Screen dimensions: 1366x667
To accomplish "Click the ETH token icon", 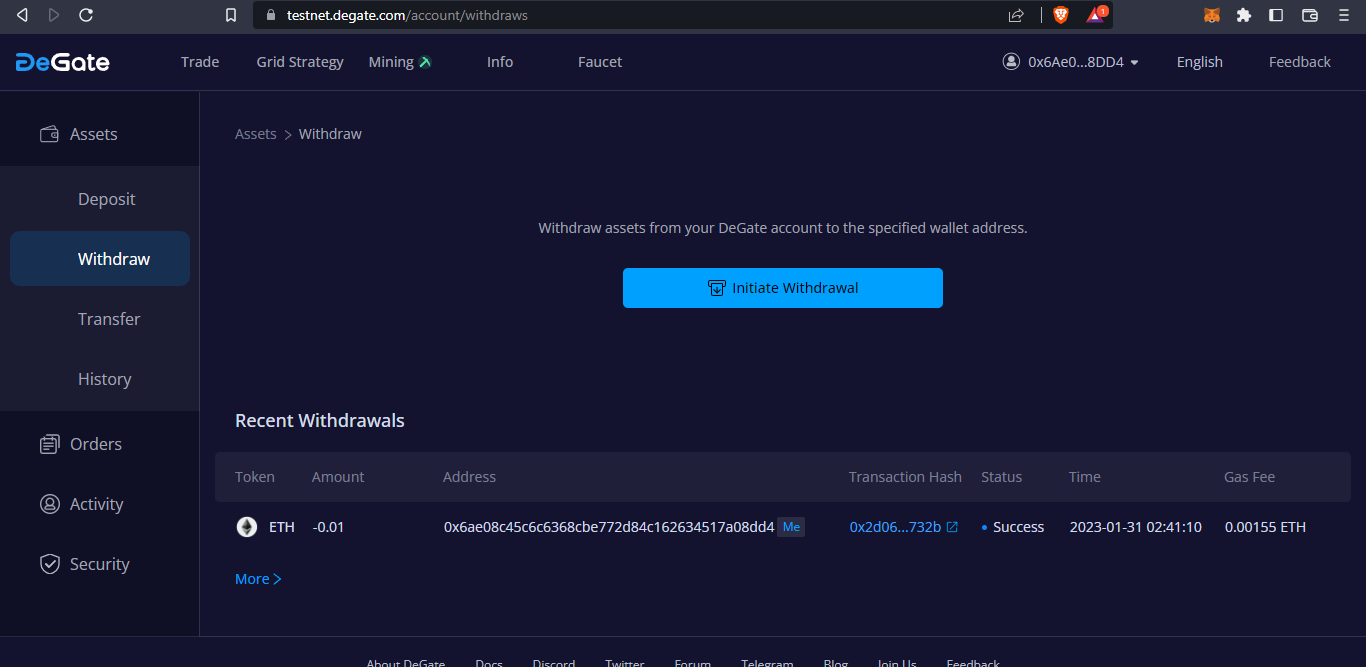I will pyautogui.click(x=246, y=527).
